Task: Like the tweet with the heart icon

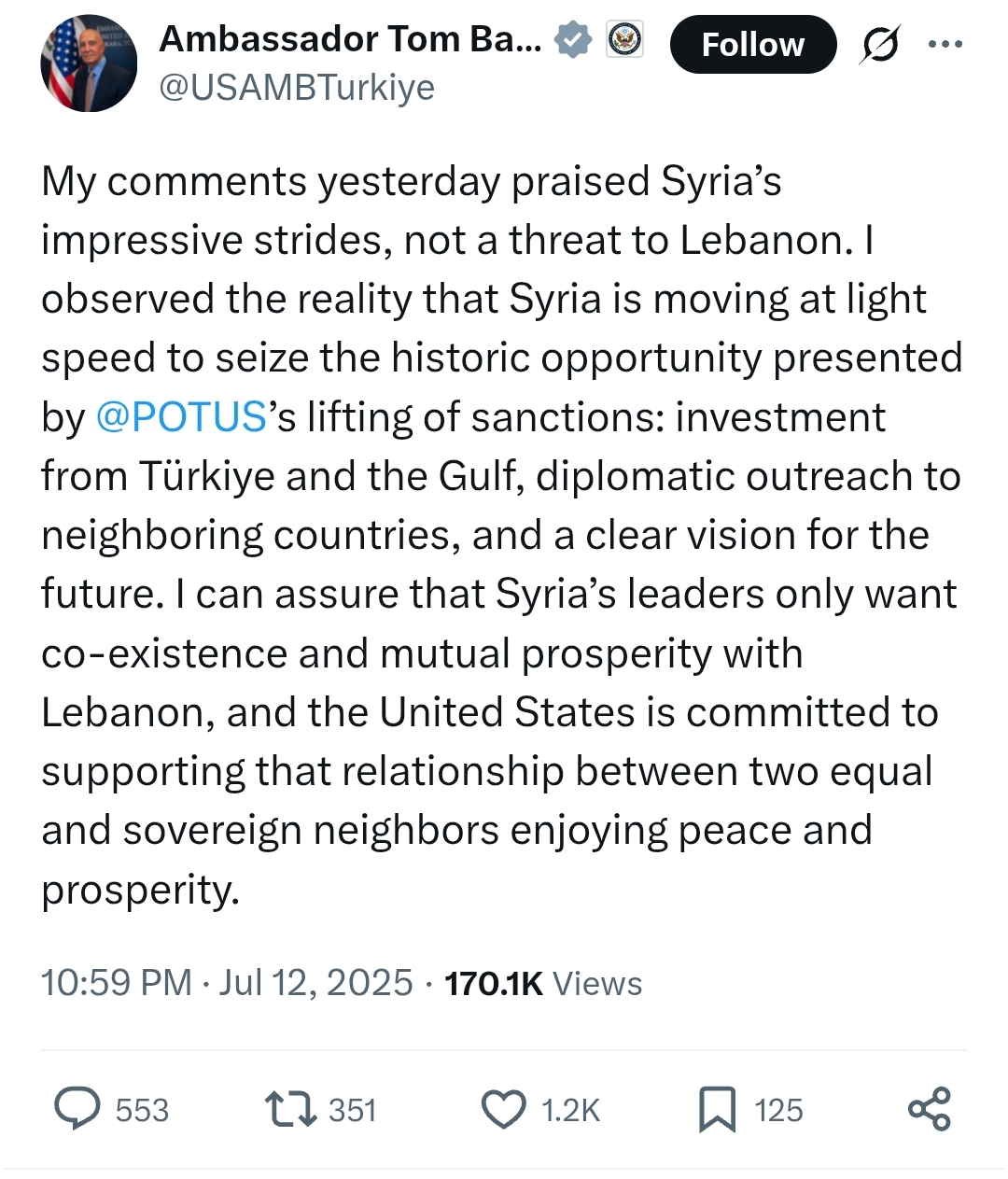Action: (504, 1110)
